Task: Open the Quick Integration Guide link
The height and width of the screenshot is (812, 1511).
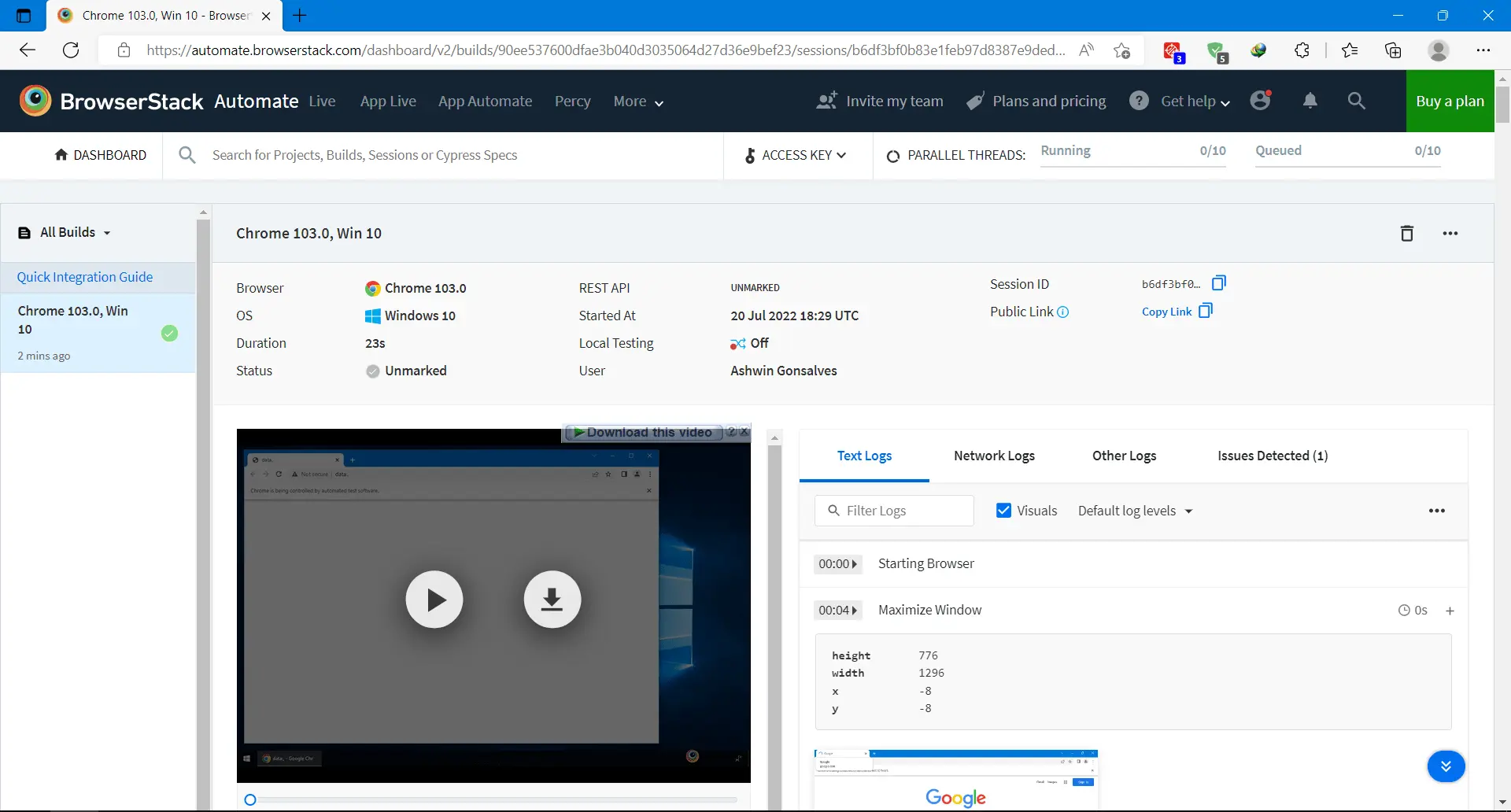Action: click(85, 277)
